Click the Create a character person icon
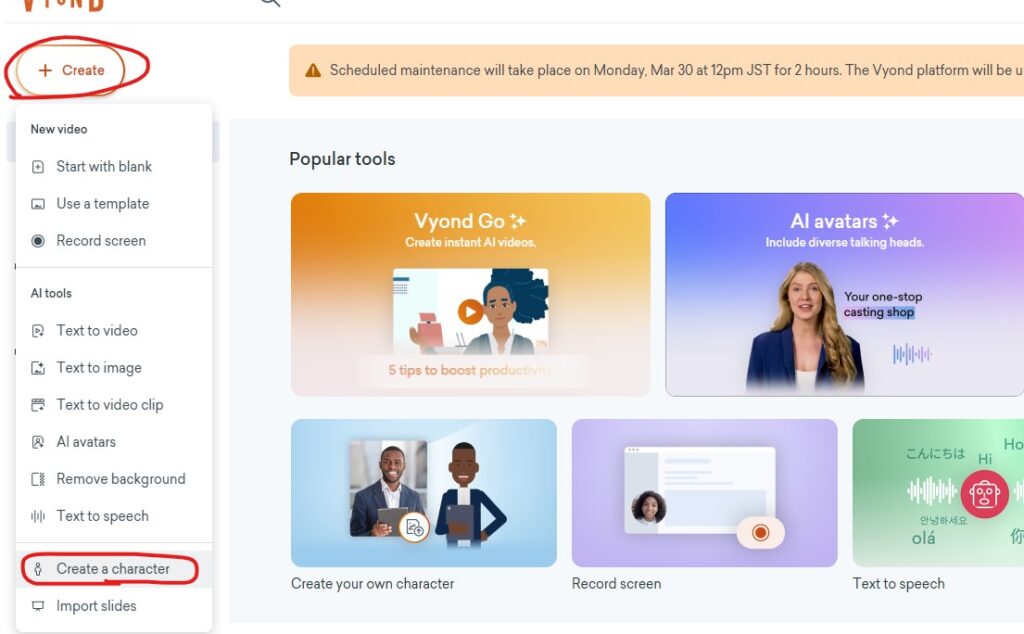The width and height of the screenshot is (1024, 634). pos(38,569)
